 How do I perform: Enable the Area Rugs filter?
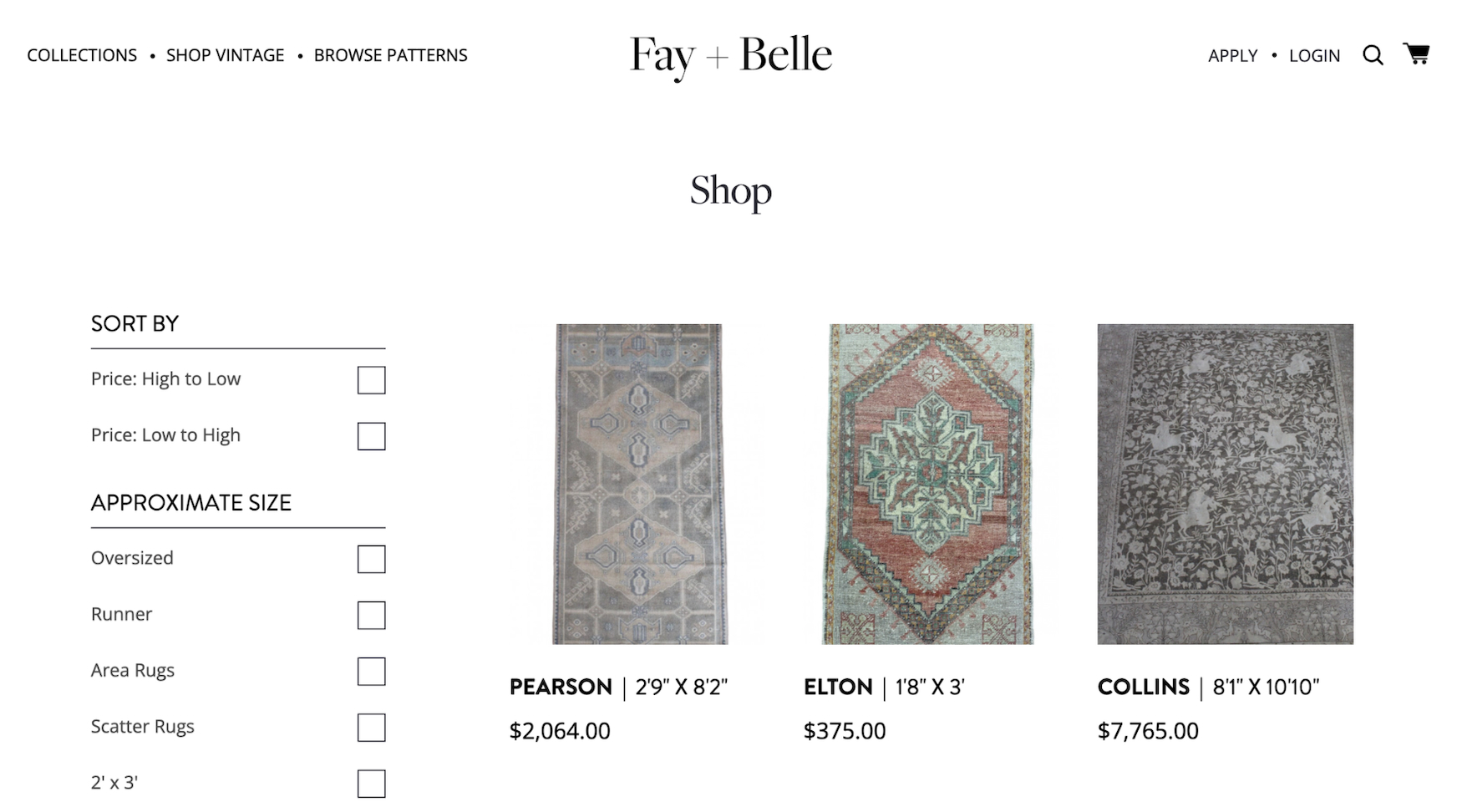coord(371,671)
